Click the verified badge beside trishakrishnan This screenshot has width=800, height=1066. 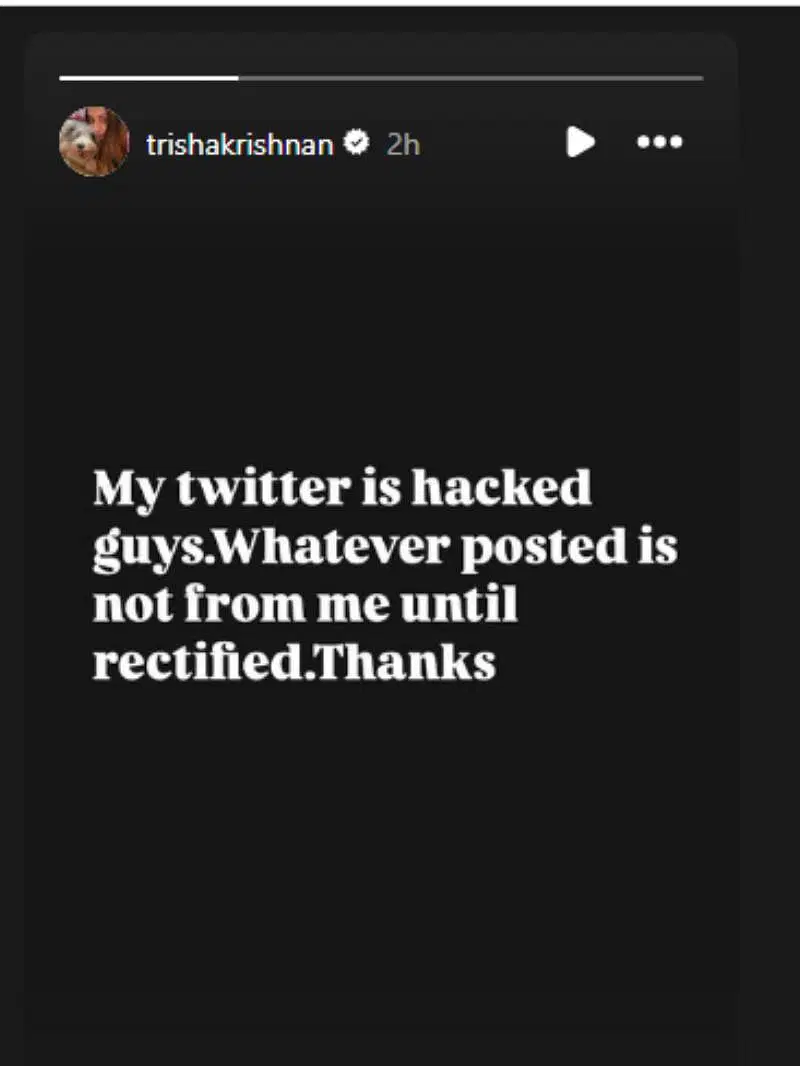[355, 144]
